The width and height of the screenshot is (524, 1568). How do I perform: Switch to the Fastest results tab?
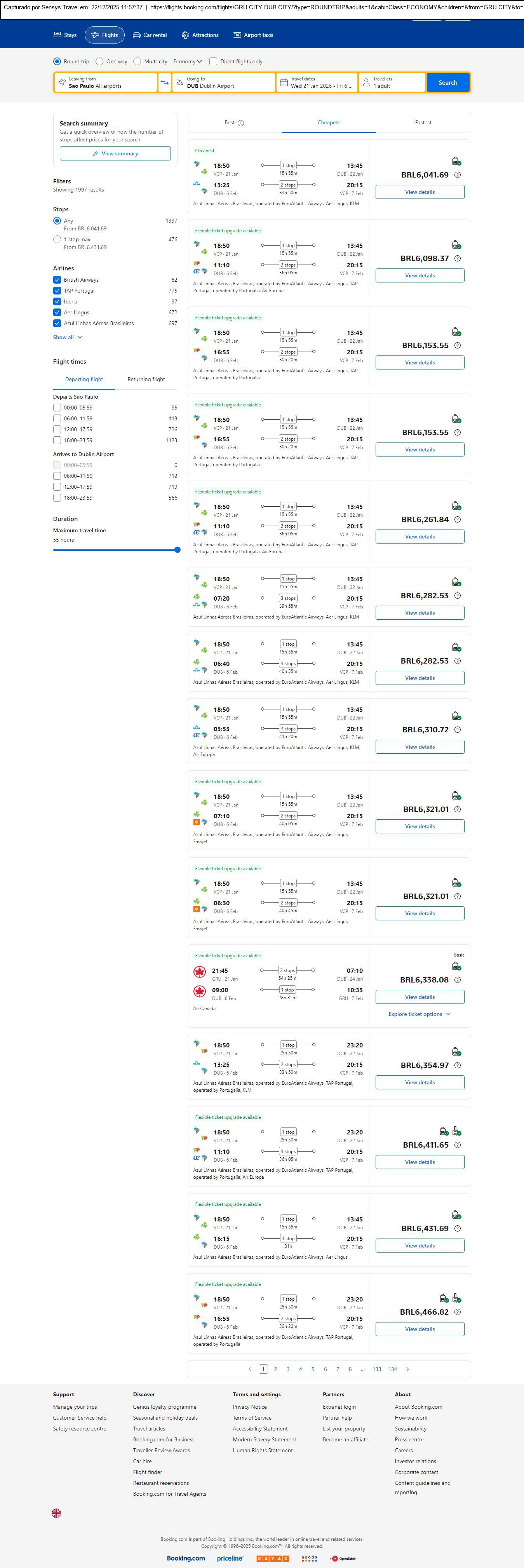tap(423, 123)
